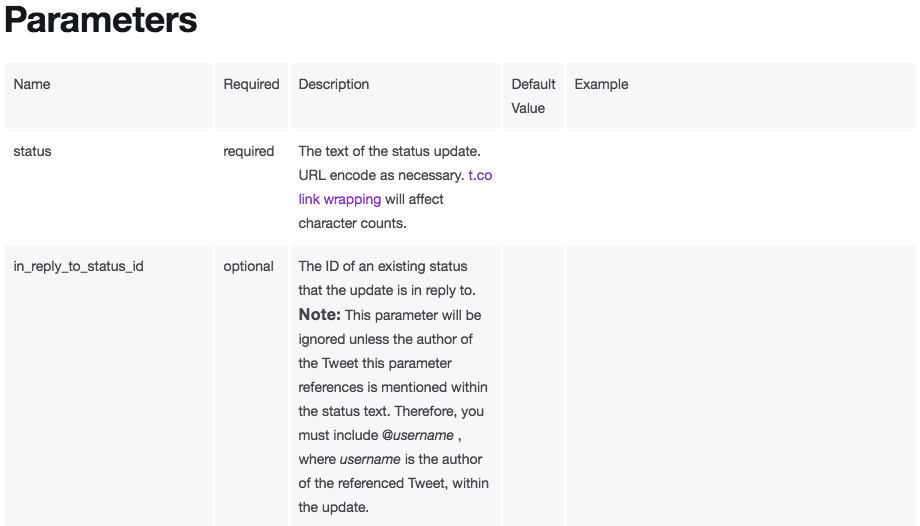Image resolution: width=920 pixels, height=526 pixels.
Task: Click "The ID of an existing status" text
Action: tap(382, 267)
